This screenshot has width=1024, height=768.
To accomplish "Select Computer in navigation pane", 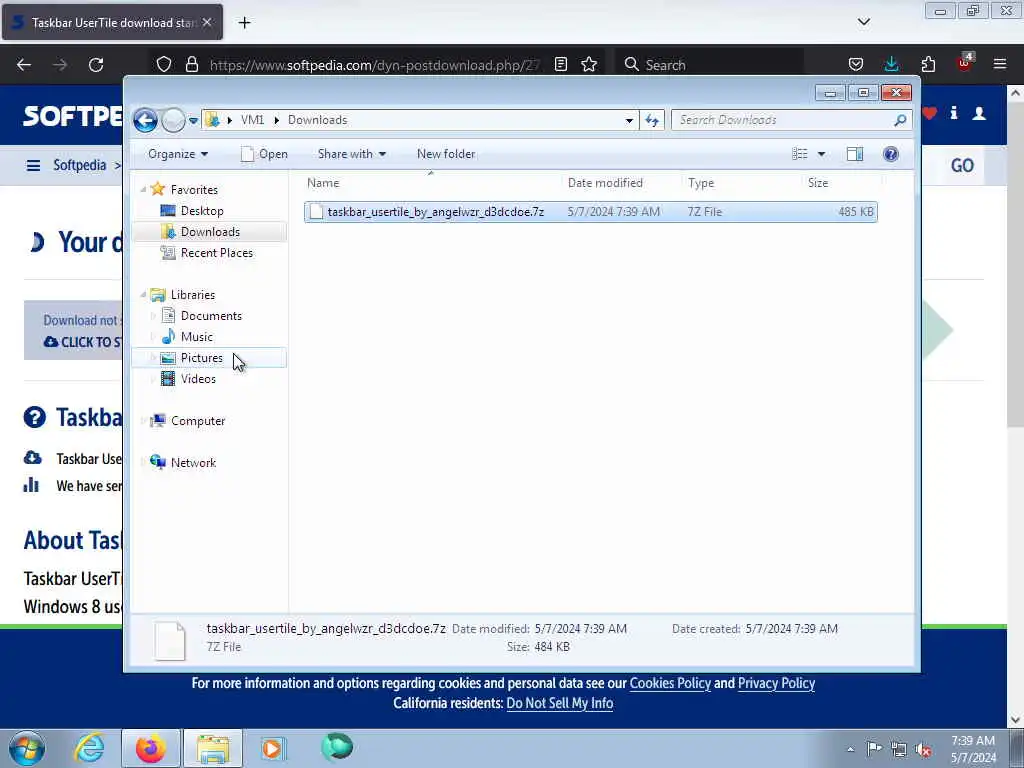I will tap(197, 421).
